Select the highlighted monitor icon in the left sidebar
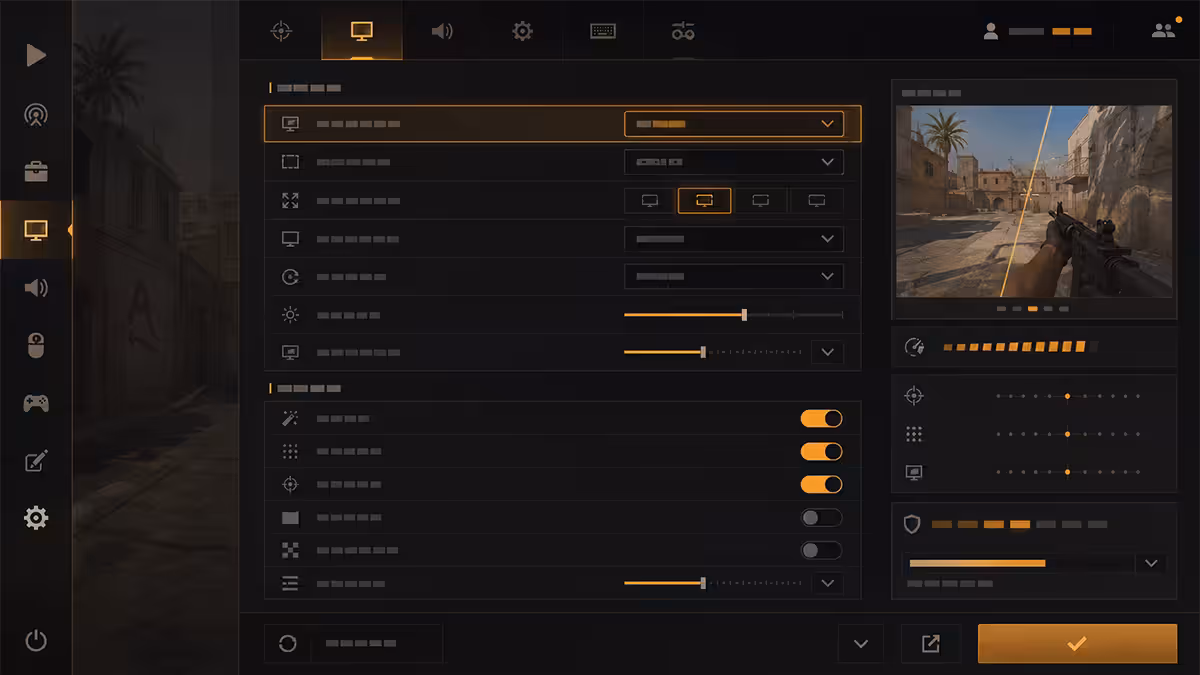 36,230
